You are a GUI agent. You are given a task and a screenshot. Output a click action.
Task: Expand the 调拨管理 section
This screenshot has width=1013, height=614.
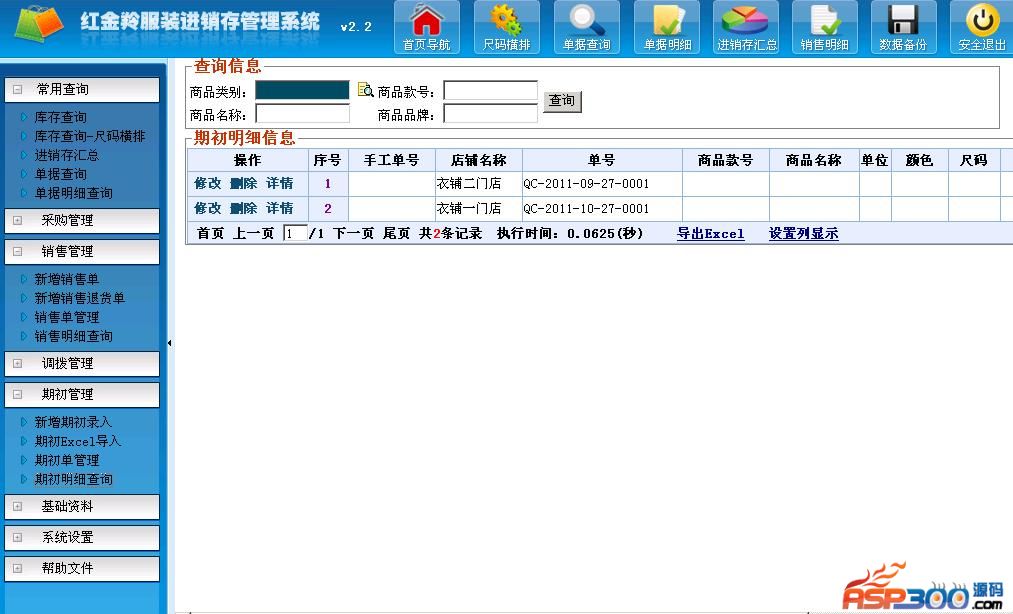[x=81, y=363]
